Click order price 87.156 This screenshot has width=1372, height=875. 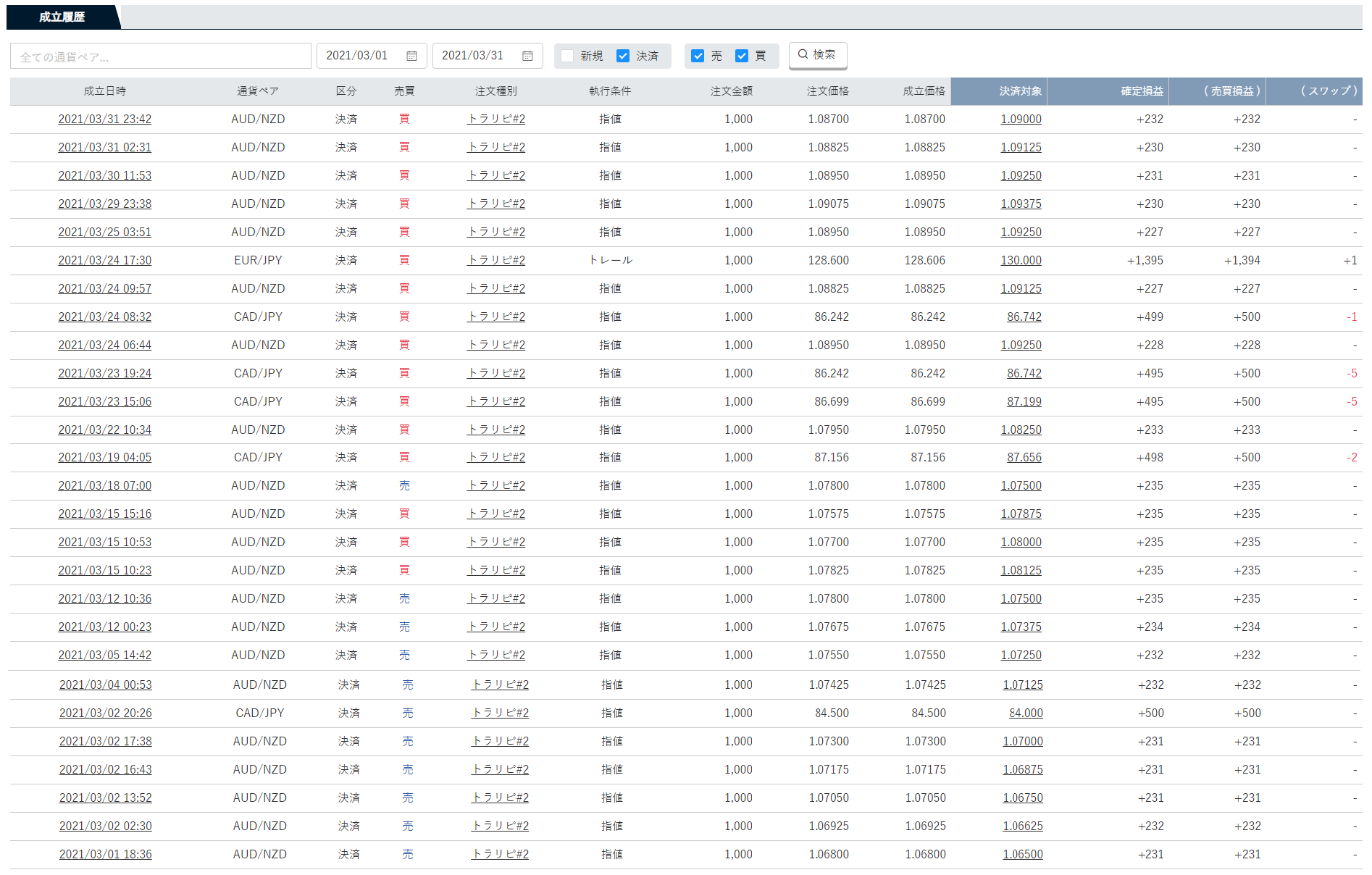tap(832, 457)
